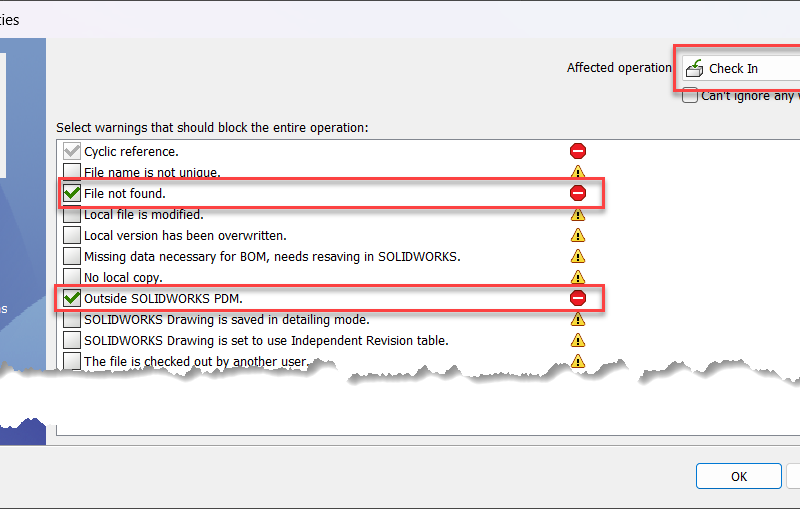
Task: Click red block icon for Outside SOLIDWORKS PDM
Action: pos(577,298)
